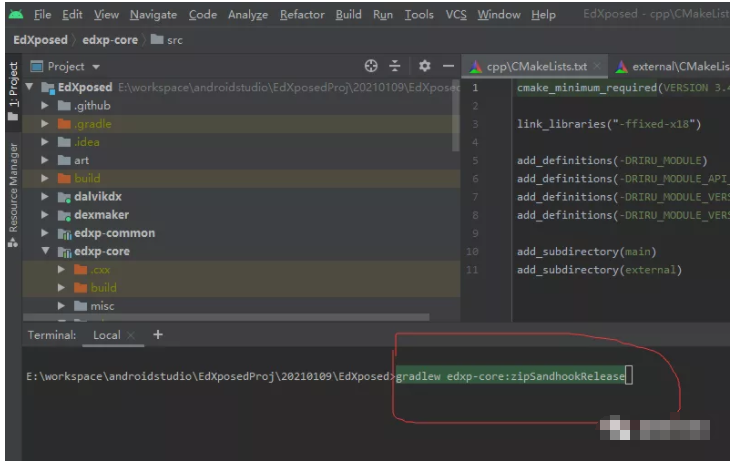736x464 pixels.
Task: Open the Code menu
Action: 202,15
